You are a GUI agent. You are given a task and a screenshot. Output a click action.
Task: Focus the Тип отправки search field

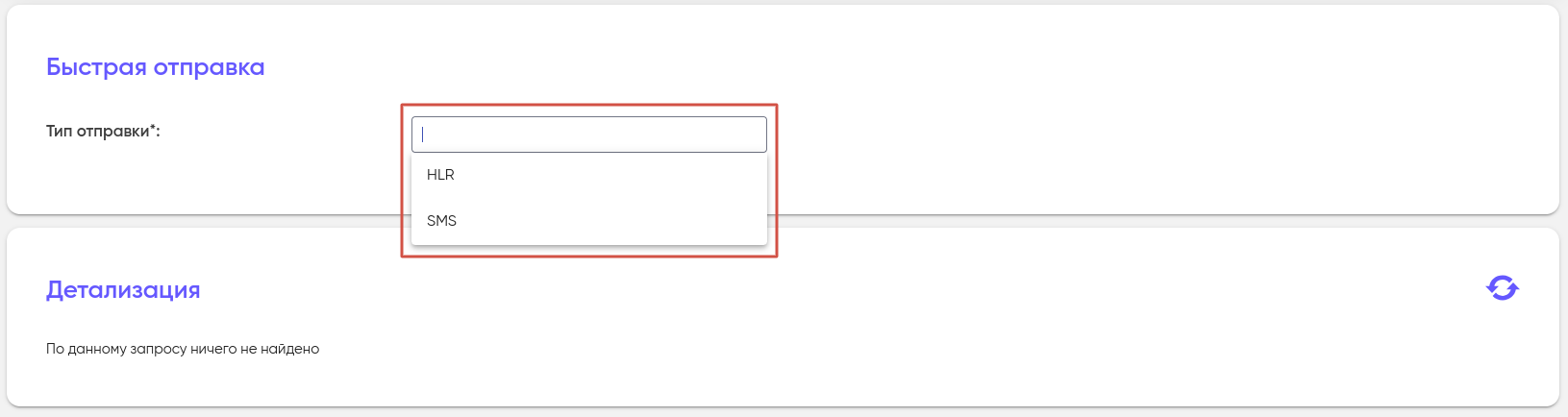click(x=588, y=135)
